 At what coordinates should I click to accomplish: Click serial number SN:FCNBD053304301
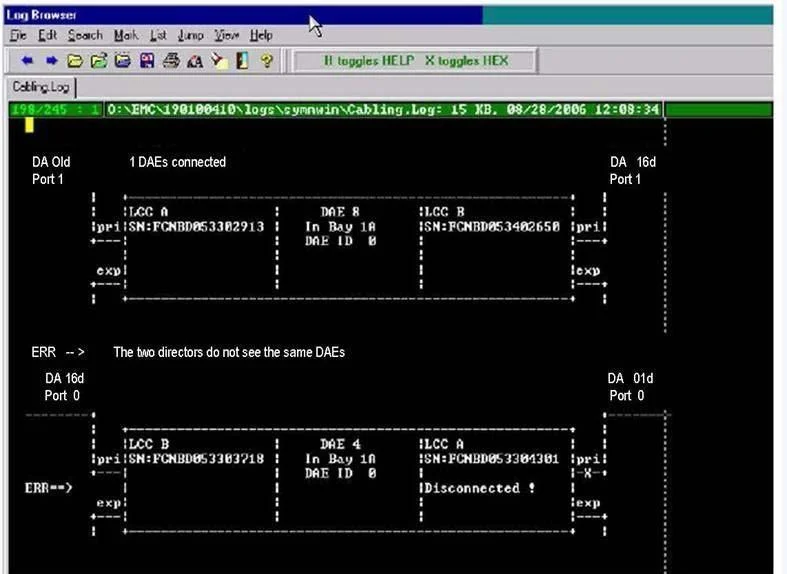tap(491, 459)
